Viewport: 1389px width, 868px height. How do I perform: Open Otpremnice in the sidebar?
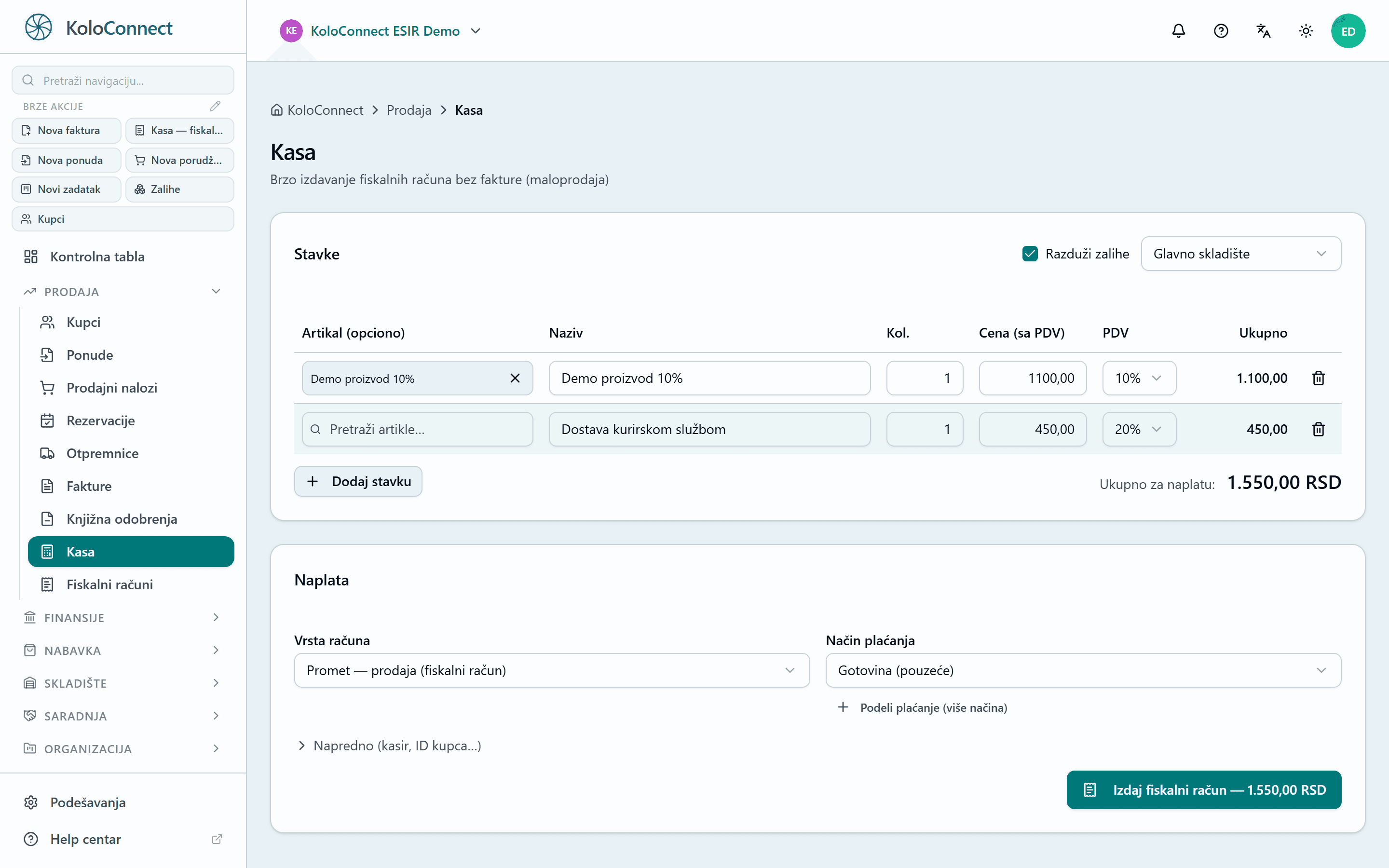[x=131, y=453]
